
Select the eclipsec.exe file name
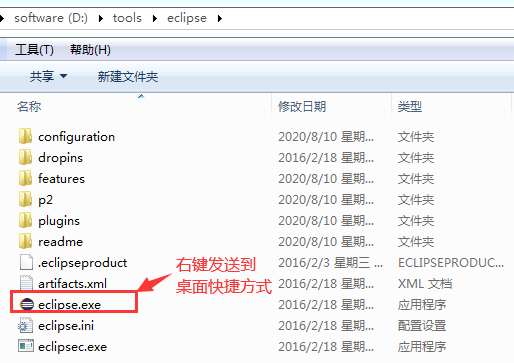[72, 347]
